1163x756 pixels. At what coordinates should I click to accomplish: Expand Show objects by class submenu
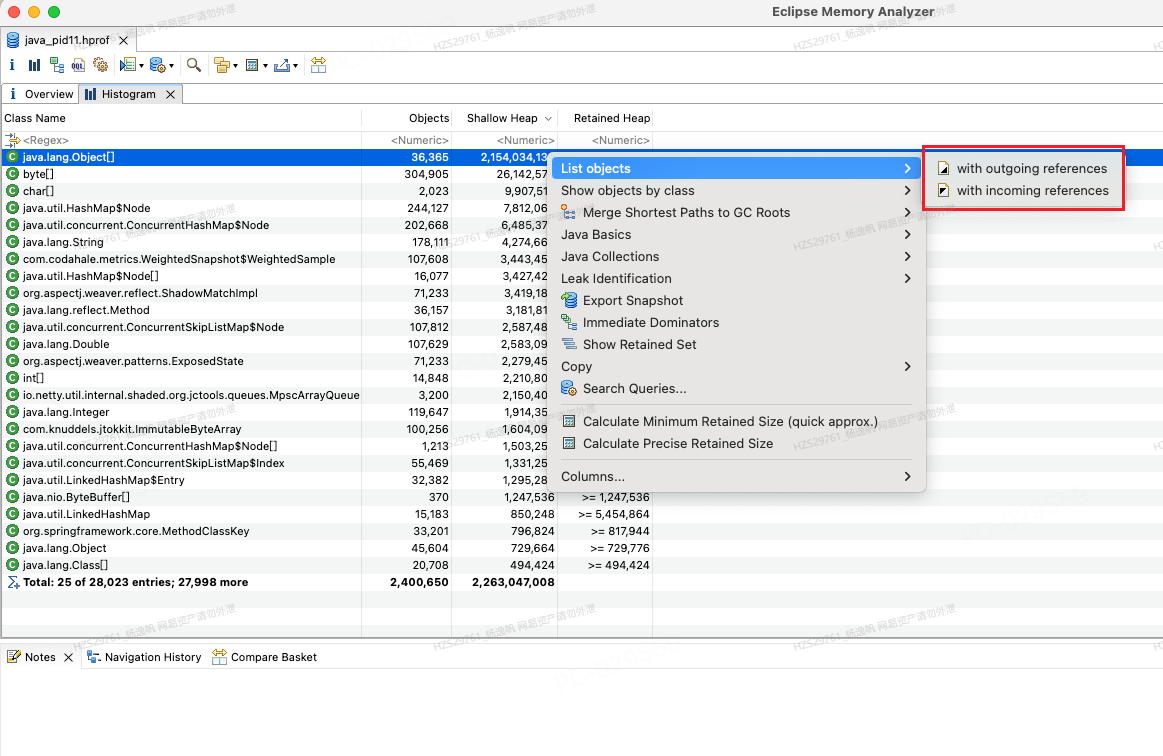[x=737, y=191]
